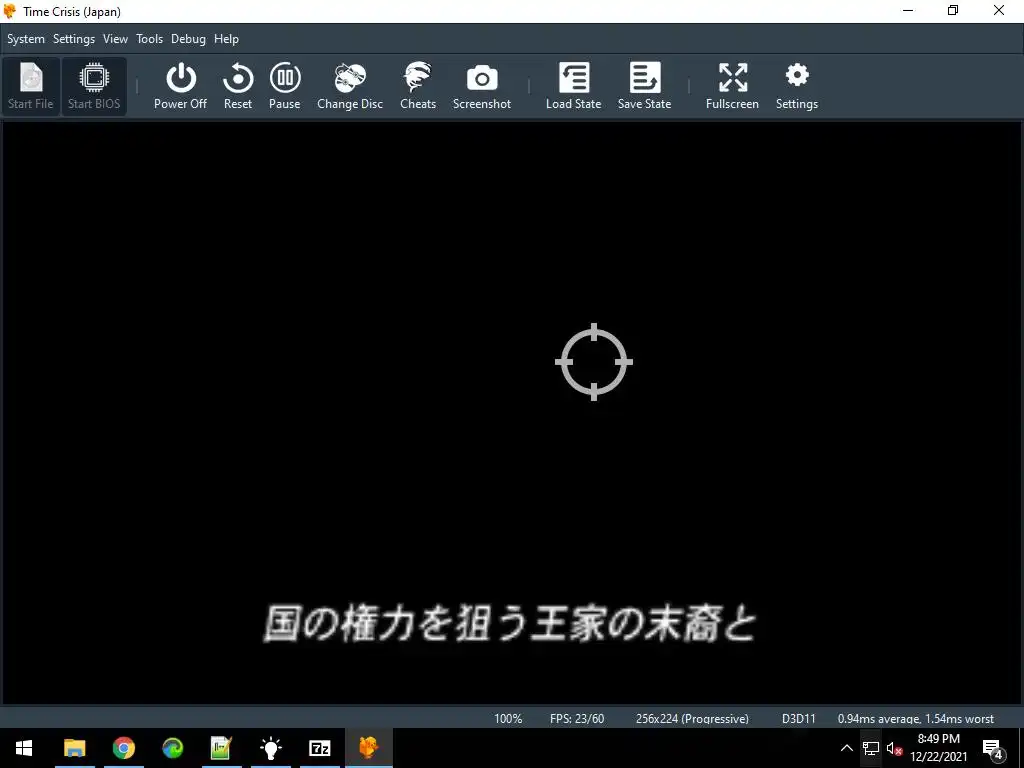The height and width of the screenshot is (768, 1024).
Task: Launch Google Chrome from the taskbar
Action: pyautogui.click(x=123, y=748)
